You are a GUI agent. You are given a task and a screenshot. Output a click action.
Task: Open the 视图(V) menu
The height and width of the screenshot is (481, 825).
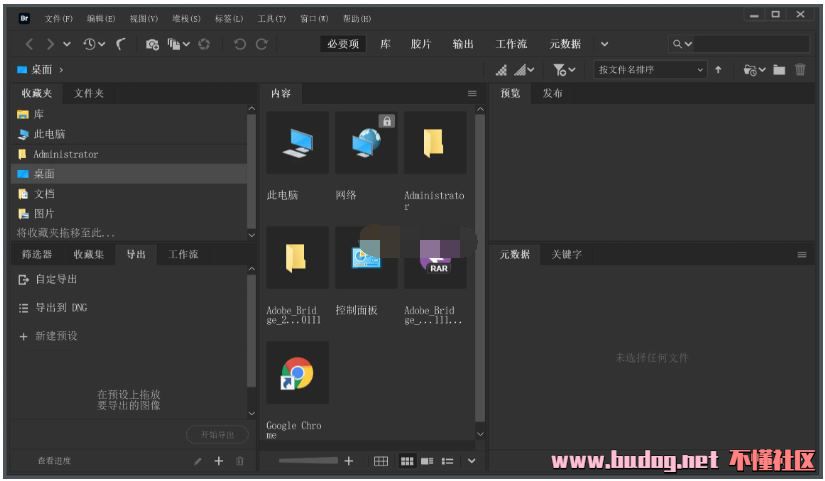point(144,19)
